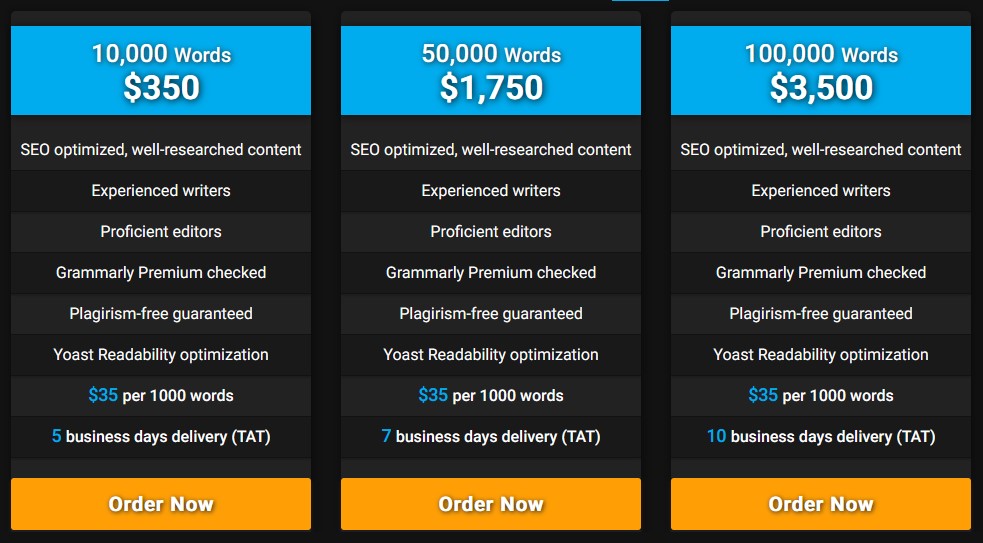The height and width of the screenshot is (543, 983).
Task: Click Proficient editors in the 10,000 plan
Action: (160, 231)
